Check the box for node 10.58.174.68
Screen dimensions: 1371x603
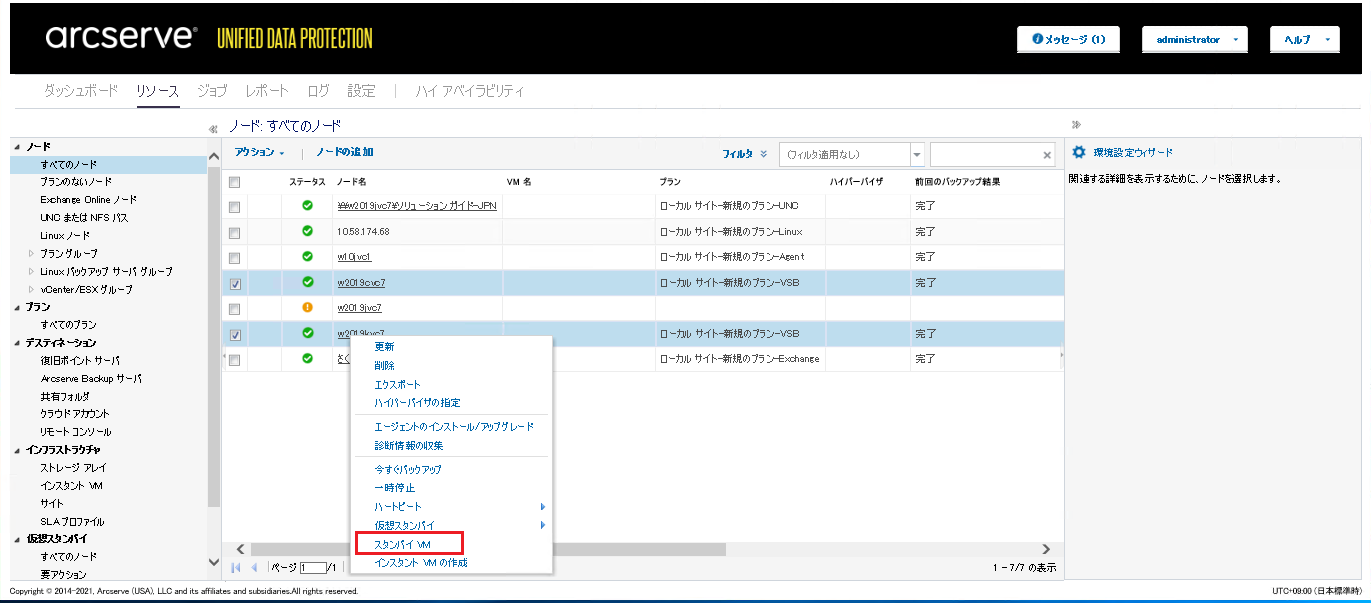click(235, 233)
